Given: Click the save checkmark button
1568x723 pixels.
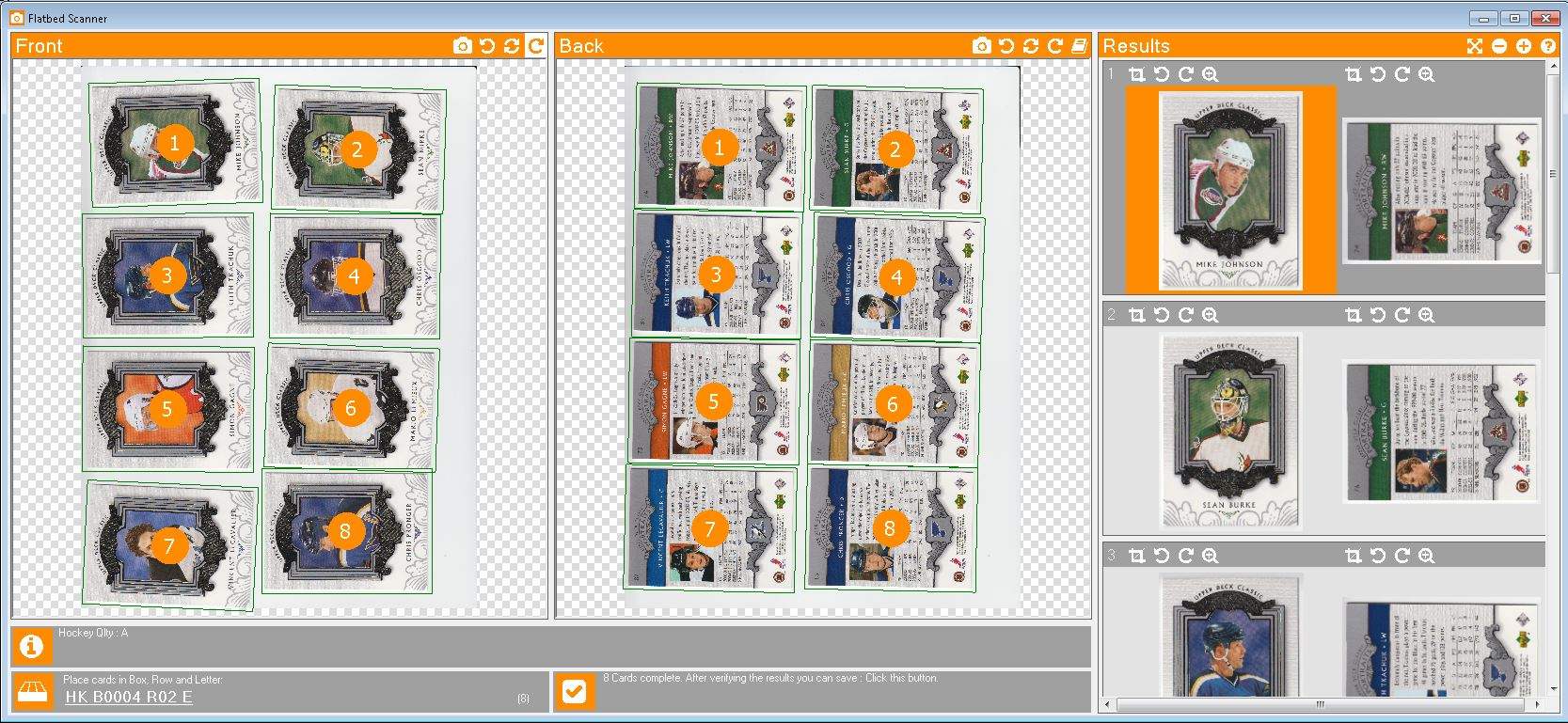Looking at the screenshot, I should [574, 691].
